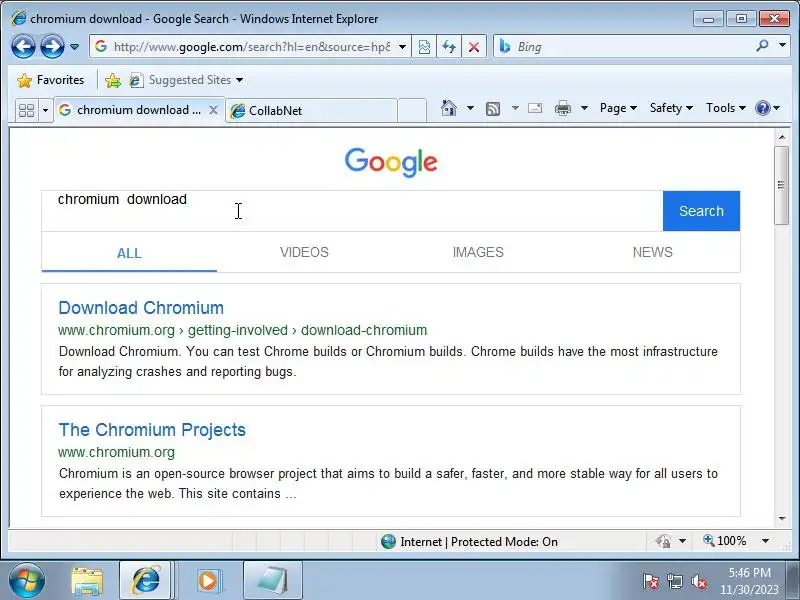The image size is (800, 600).
Task: Click the Read Mail icon
Action: 535,108
